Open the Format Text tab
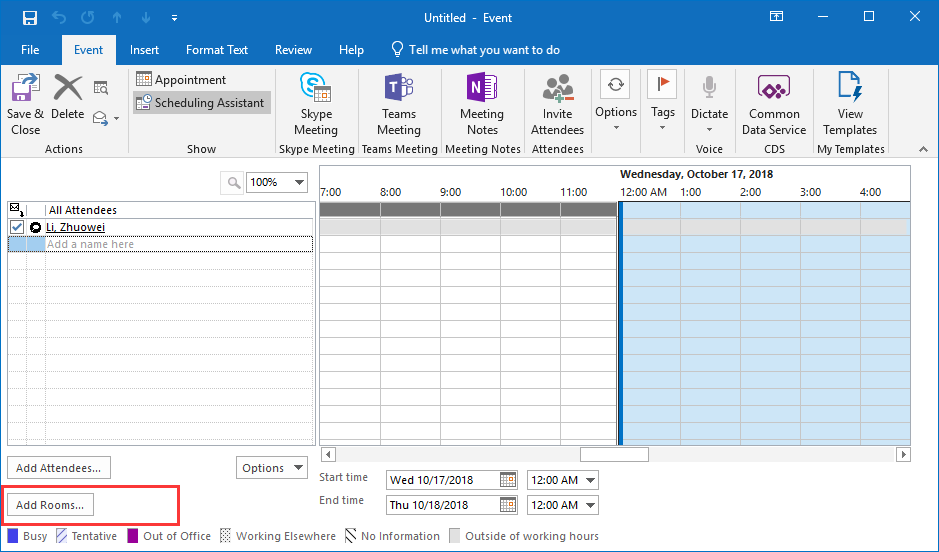Screen dimensions: 939x552 point(217,50)
